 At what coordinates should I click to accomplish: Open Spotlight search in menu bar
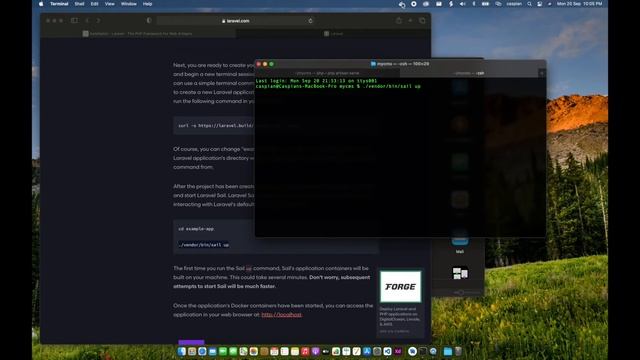[529, 4]
